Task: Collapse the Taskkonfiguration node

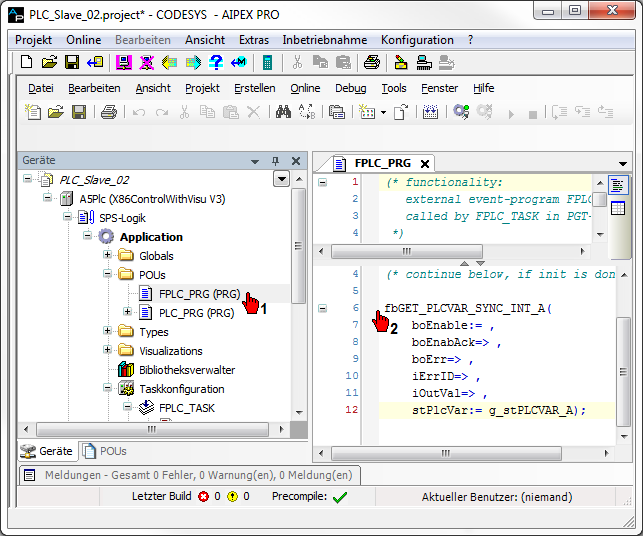Action: point(107,387)
